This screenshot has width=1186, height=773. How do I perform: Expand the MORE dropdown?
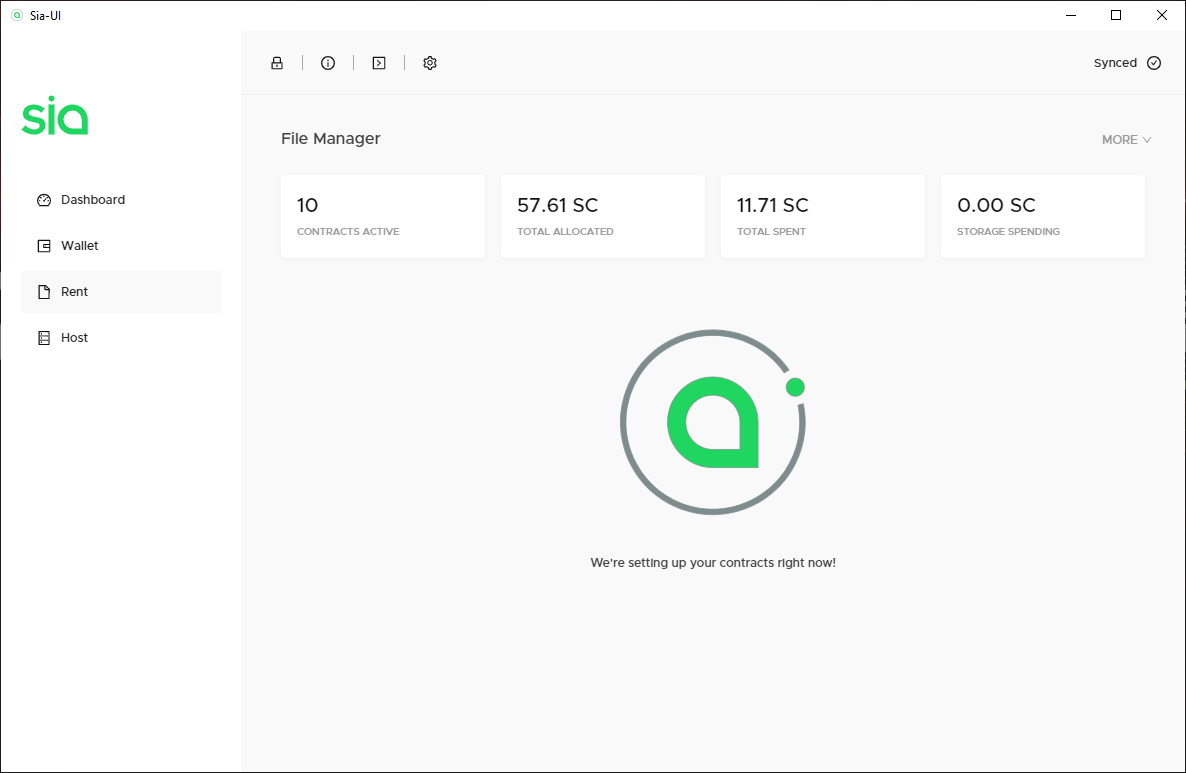pos(1126,139)
